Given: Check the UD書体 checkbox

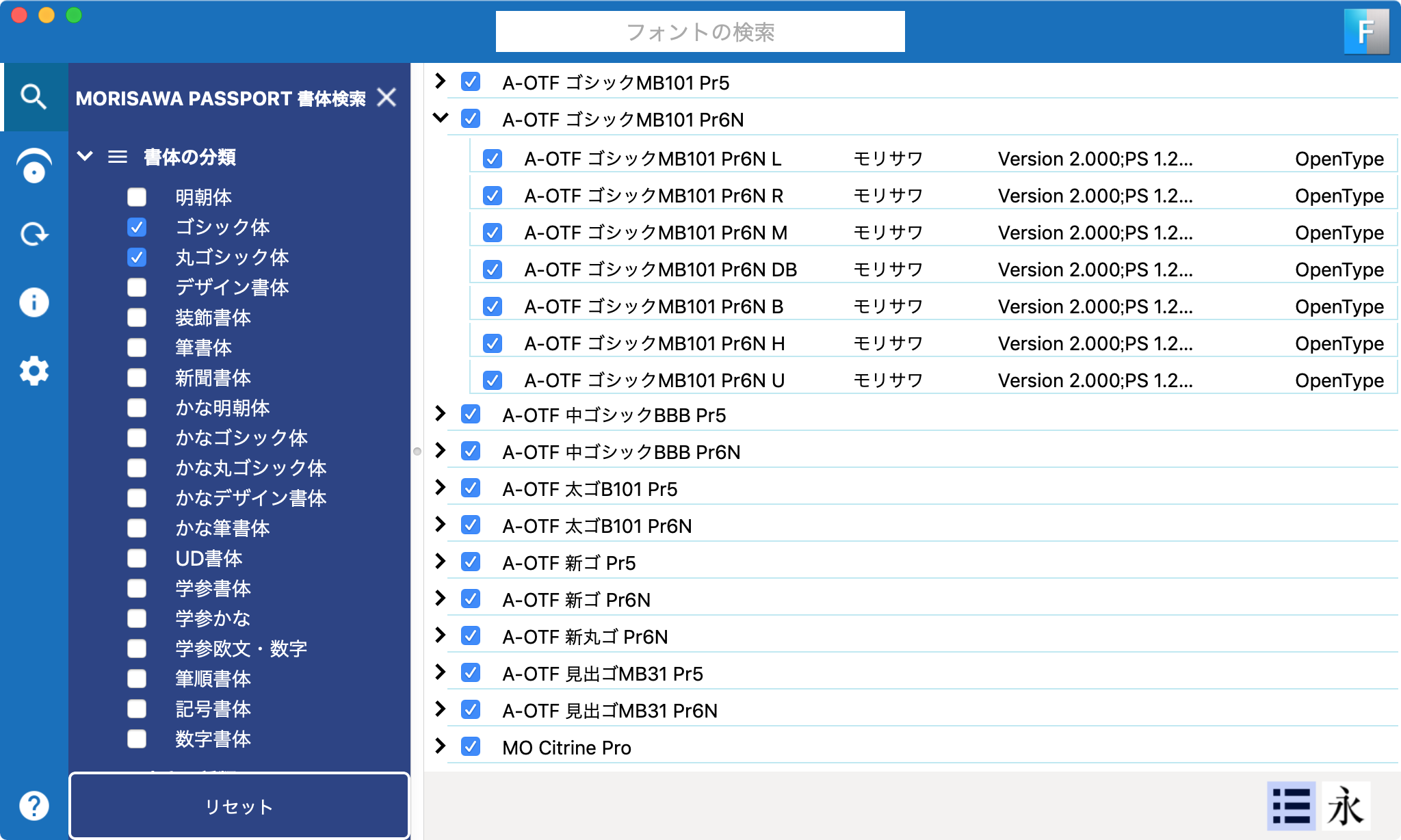Looking at the screenshot, I should [x=137, y=558].
